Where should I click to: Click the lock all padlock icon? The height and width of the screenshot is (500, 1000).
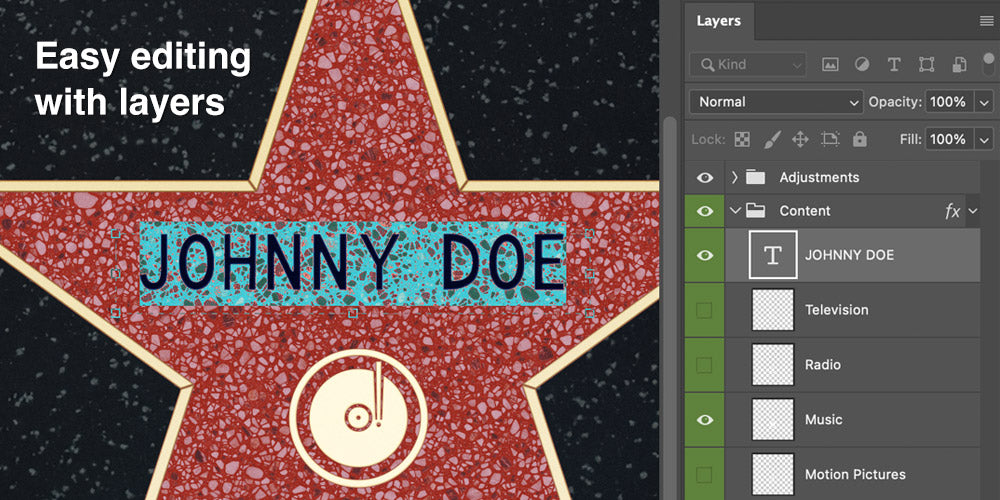click(x=859, y=140)
